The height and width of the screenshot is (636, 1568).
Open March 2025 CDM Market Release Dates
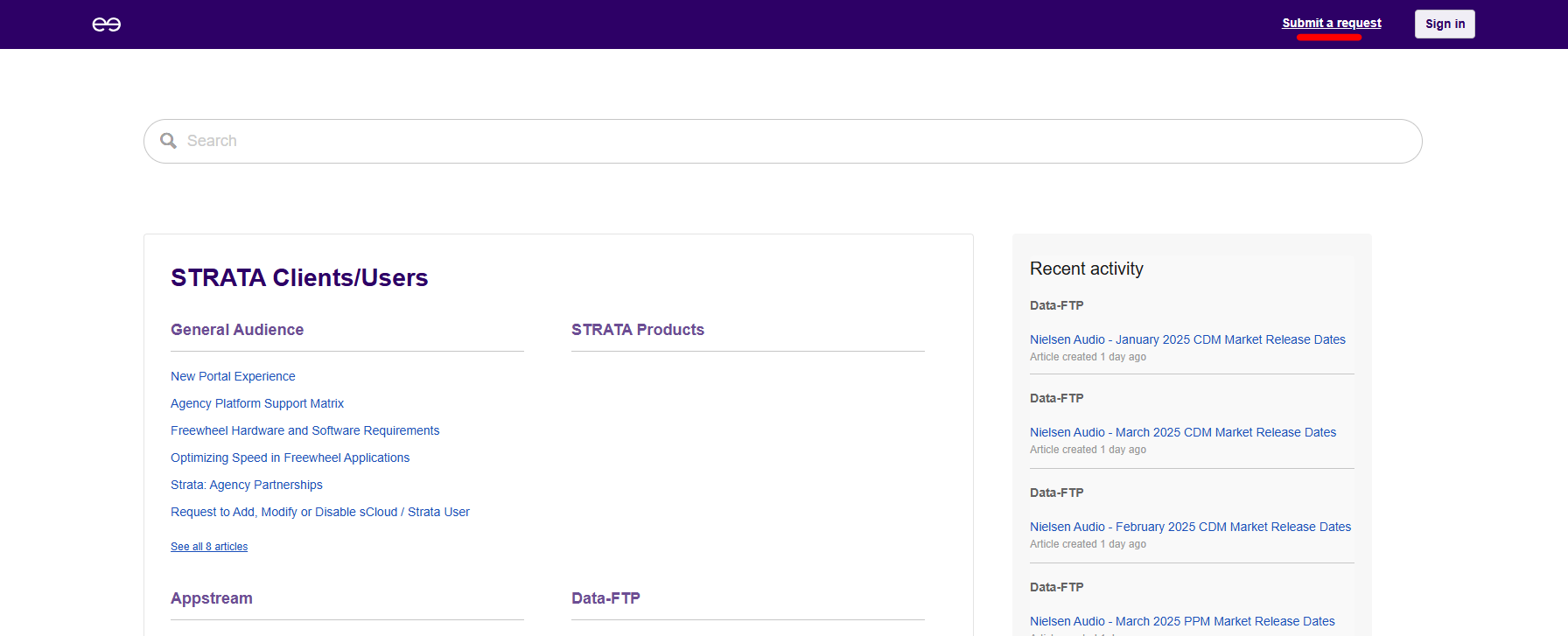pos(1183,432)
